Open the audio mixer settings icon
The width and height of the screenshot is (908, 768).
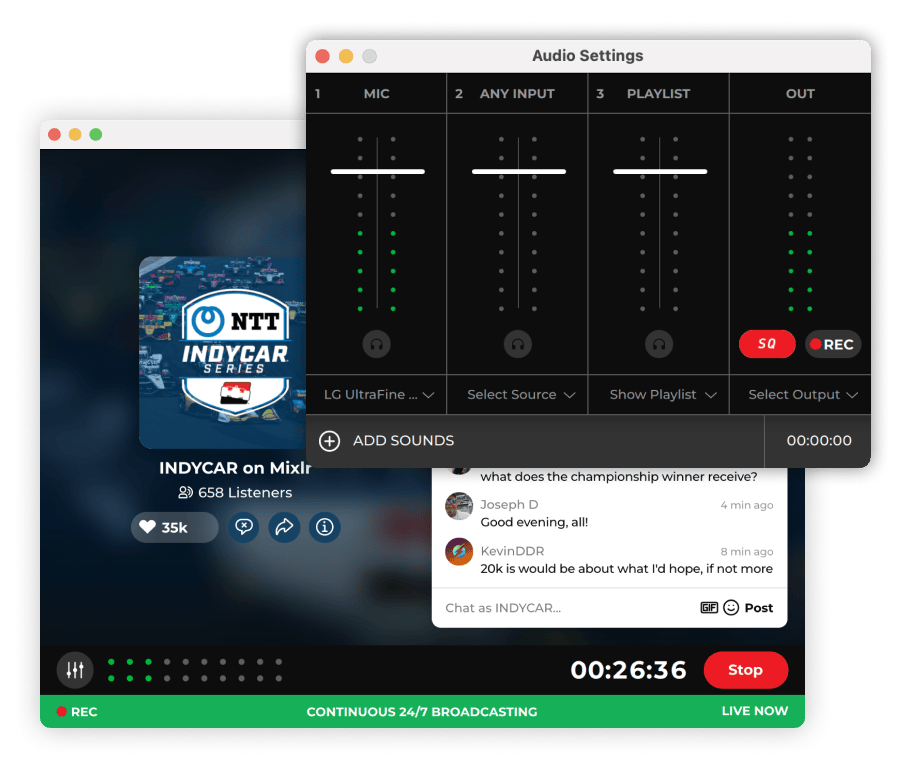75,670
